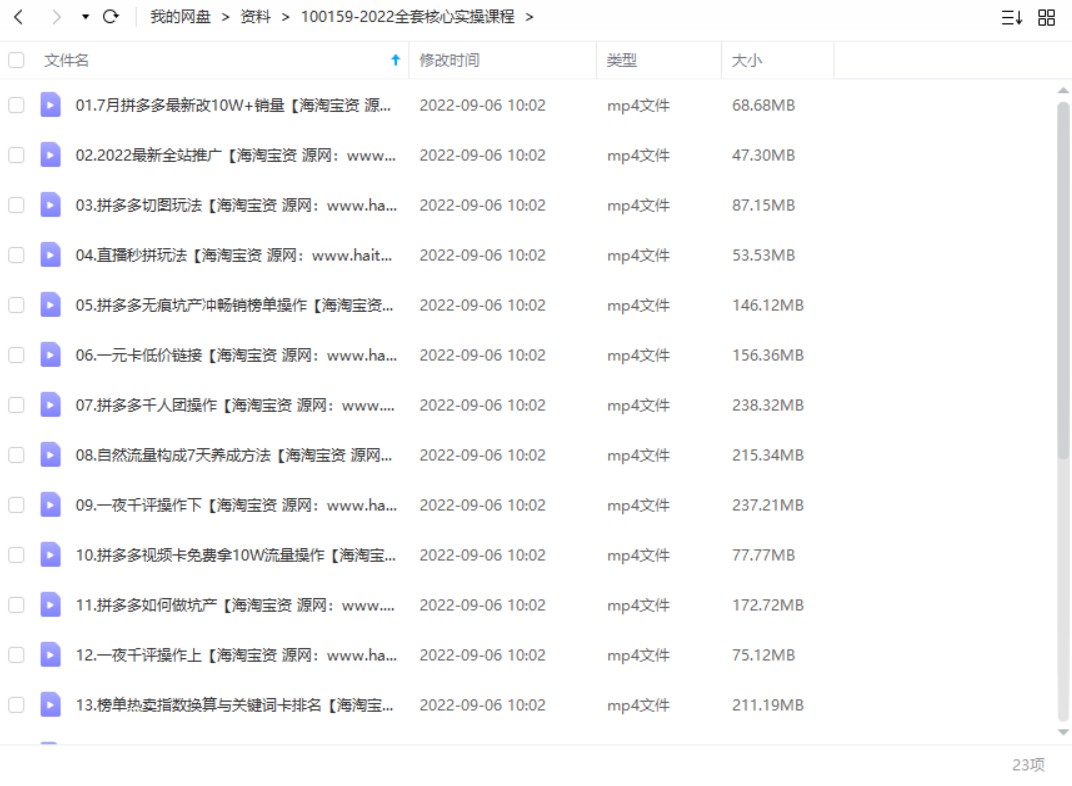Switch to grid view layout
Viewport: 1072px width, 786px height.
click(1047, 18)
